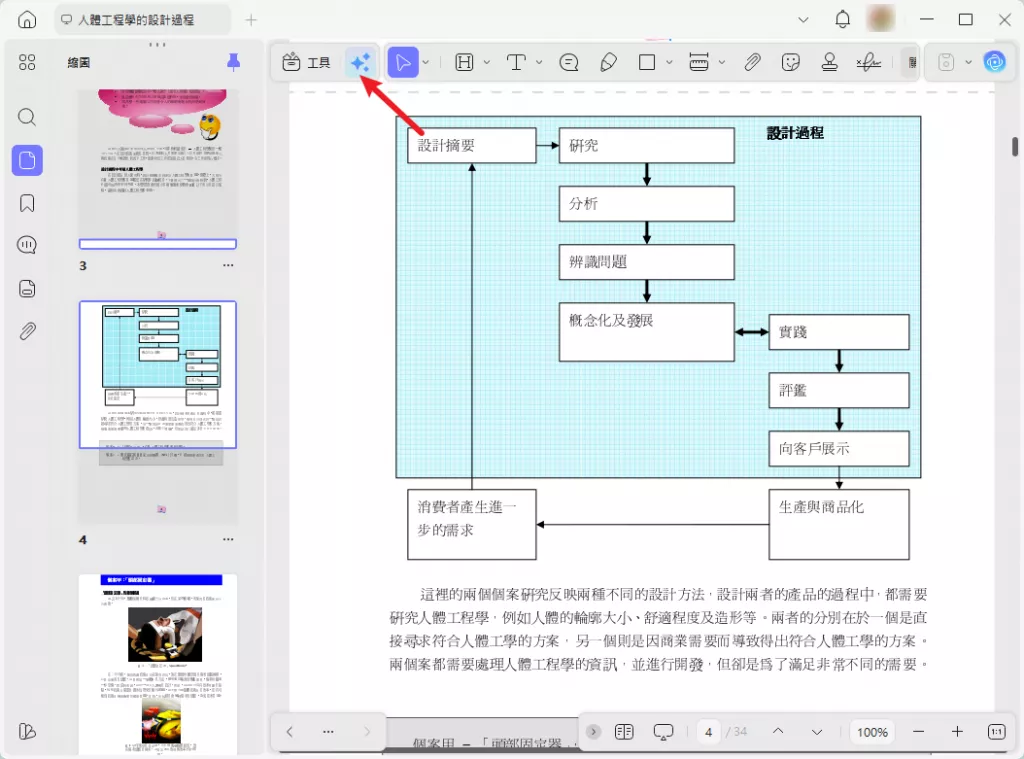1024x759 pixels.
Task: Expand the cursor tool dropdown arrow
Action: pos(426,63)
